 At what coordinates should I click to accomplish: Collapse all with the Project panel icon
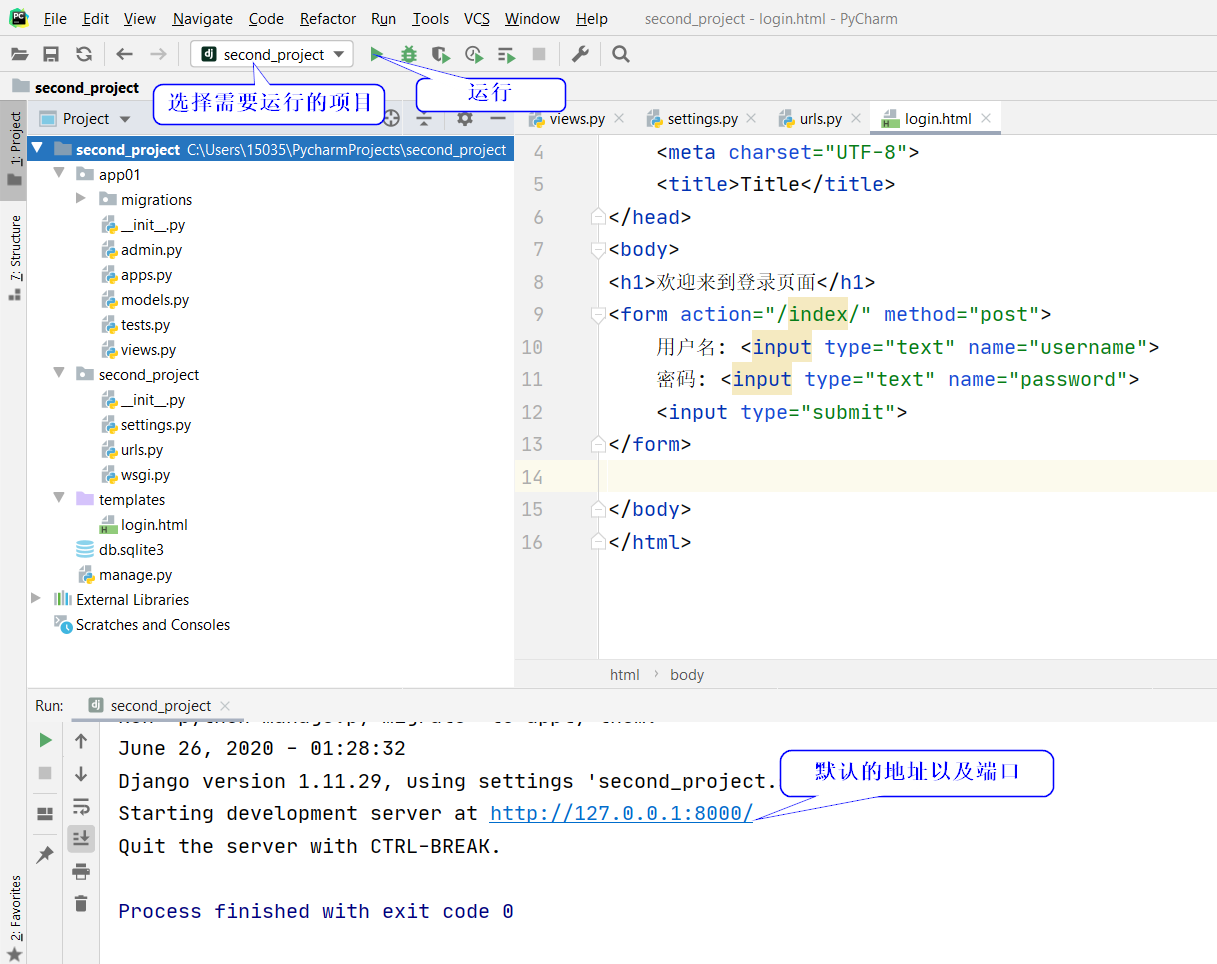click(424, 118)
